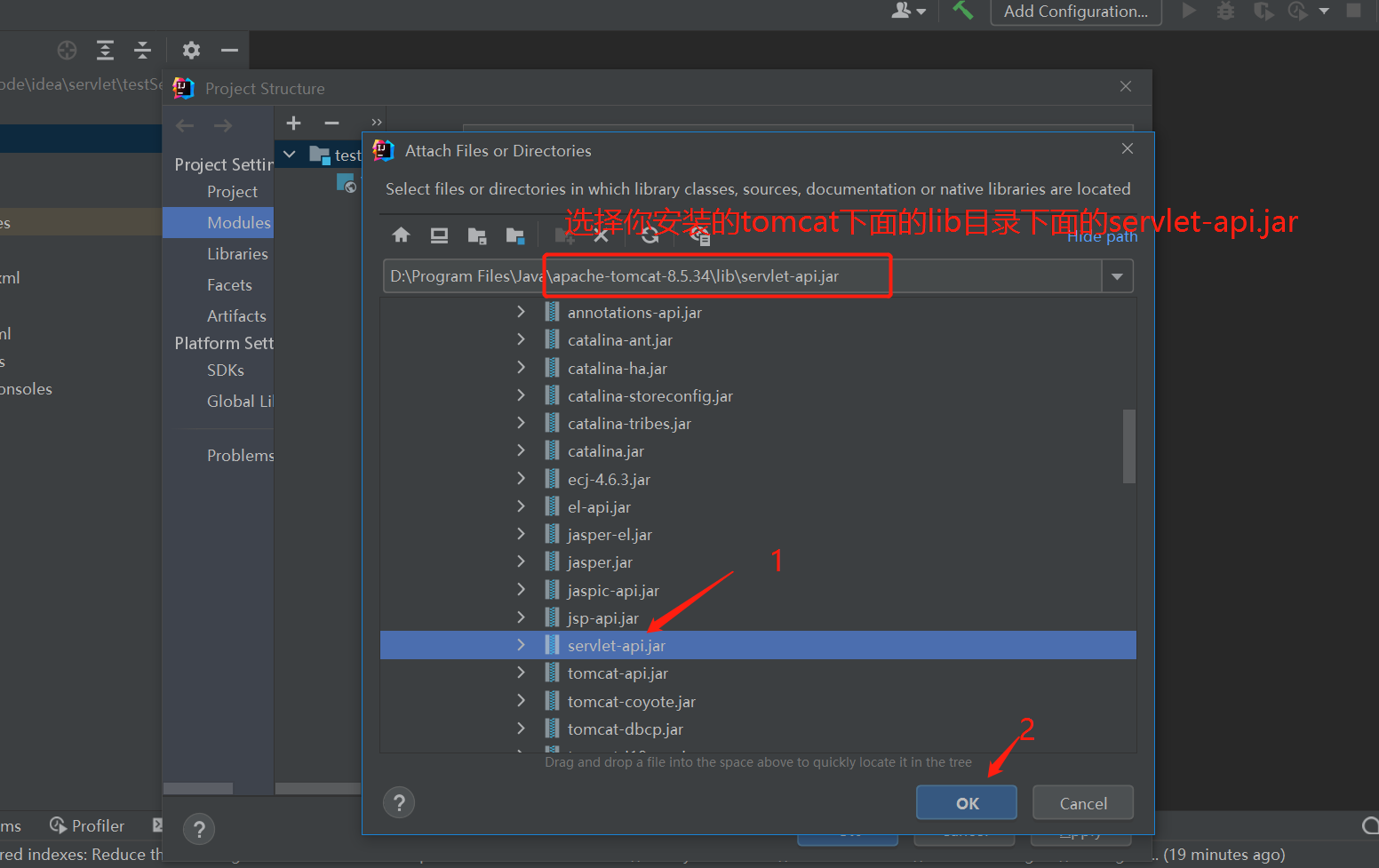Click the search magnifier icon
The width and height of the screenshot is (1379, 868).
(1369, 825)
